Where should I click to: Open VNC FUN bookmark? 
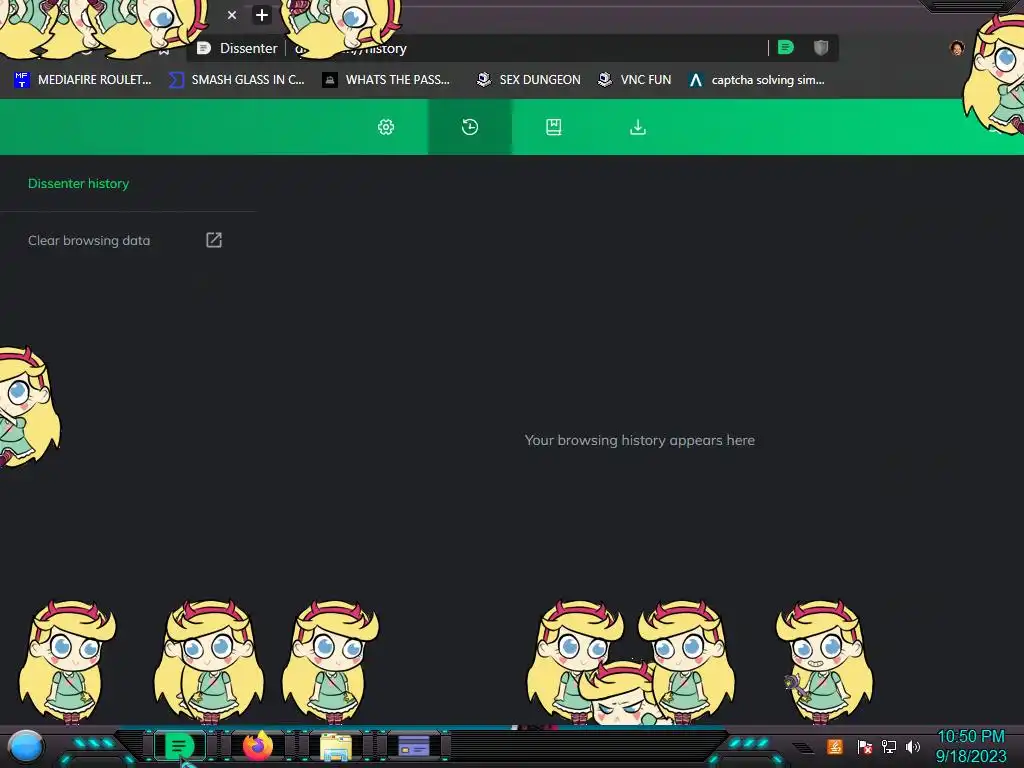click(x=635, y=80)
